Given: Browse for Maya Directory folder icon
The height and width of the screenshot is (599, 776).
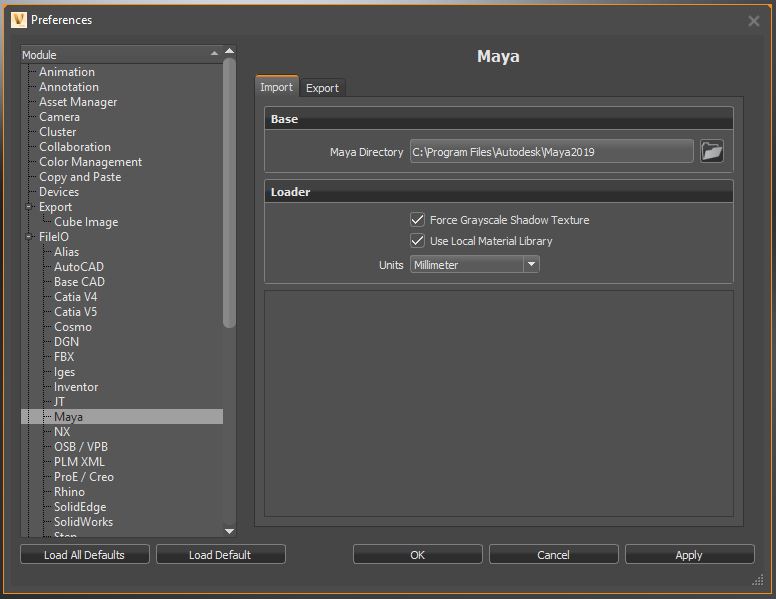Looking at the screenshot, I should 712,151.
